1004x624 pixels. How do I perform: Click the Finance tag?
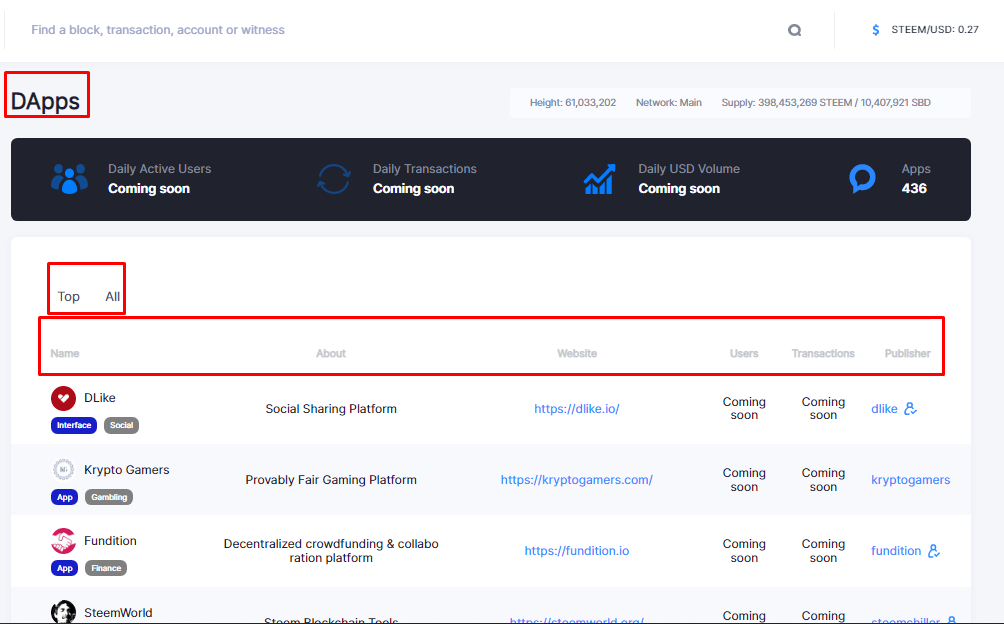click(x=106, y=568)
